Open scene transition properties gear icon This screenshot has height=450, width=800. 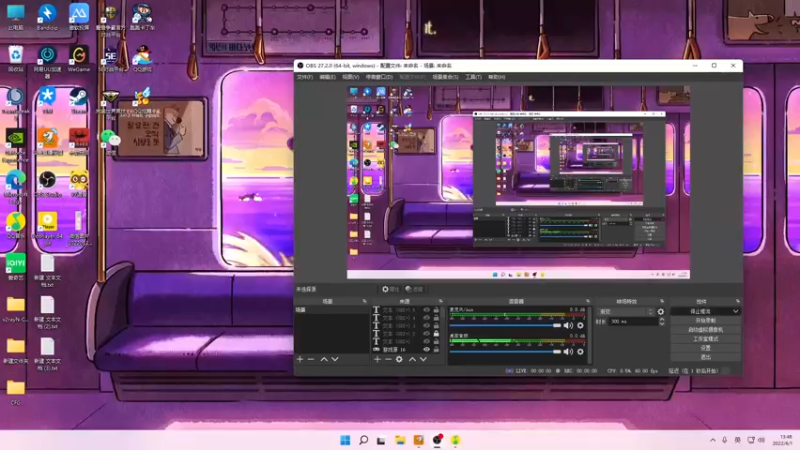click(x=661, y=311)
